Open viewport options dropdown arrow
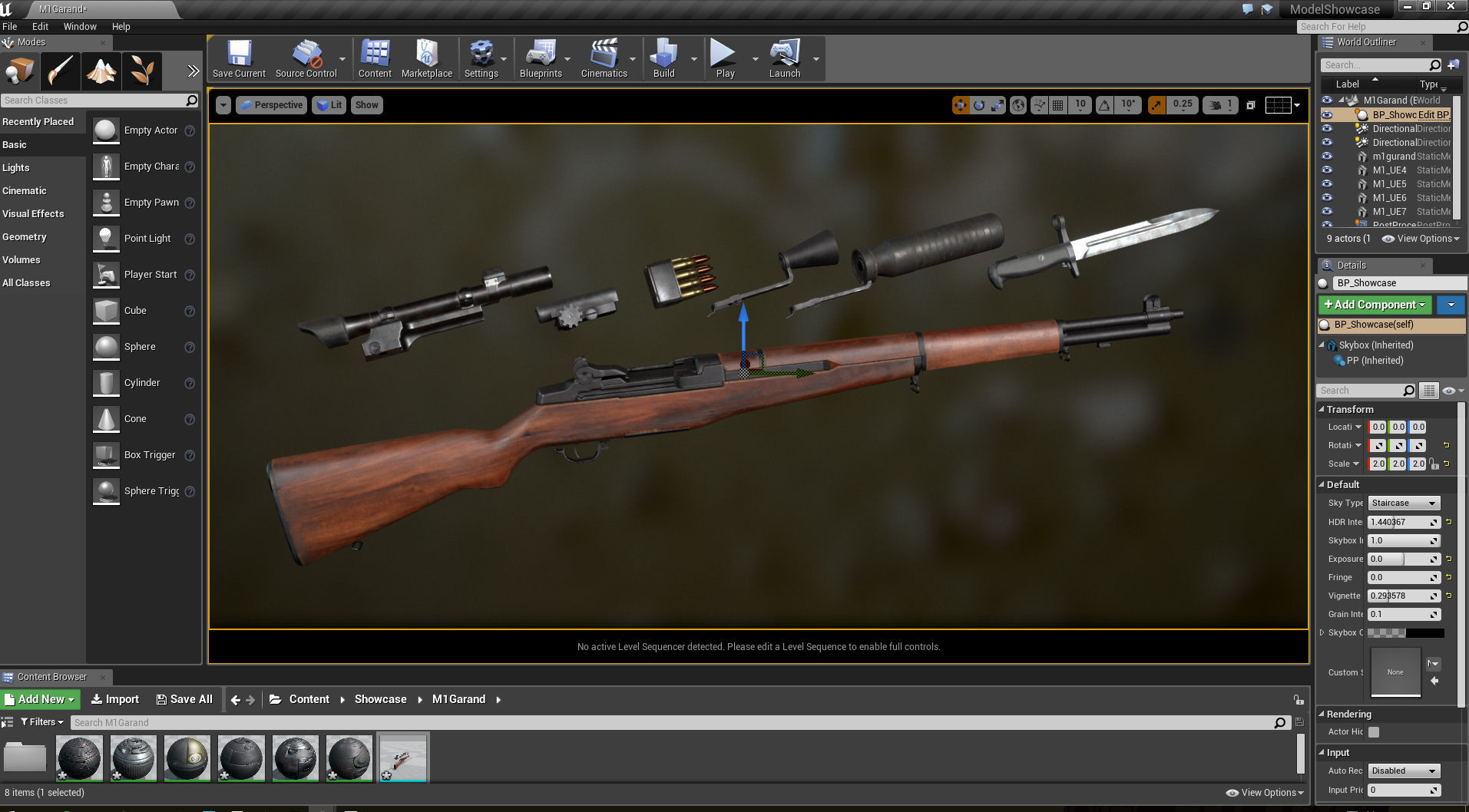Screen dimensions: 1469x812 click(223, 105)
